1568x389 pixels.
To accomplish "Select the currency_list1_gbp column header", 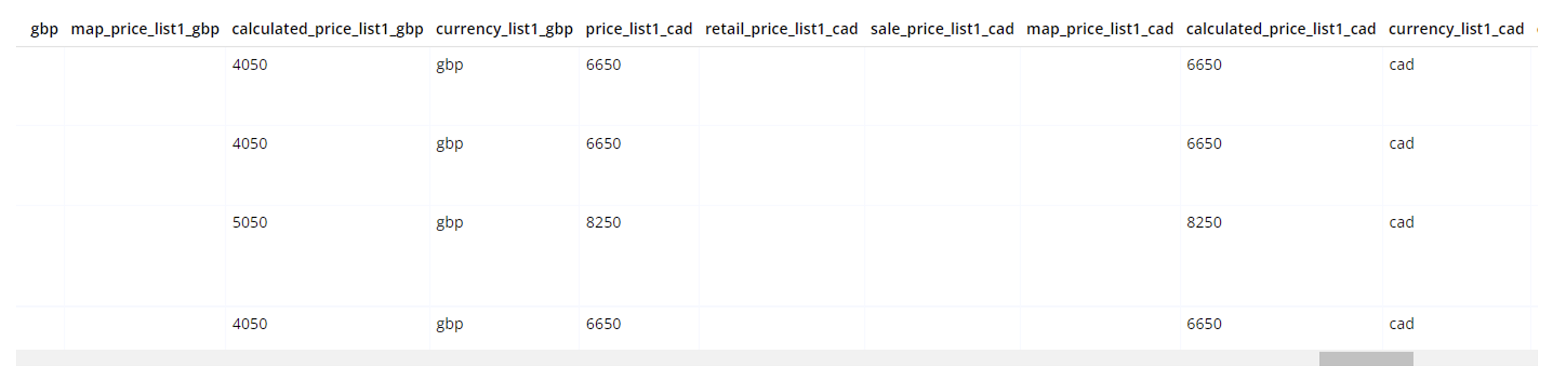I will (504, 29).
